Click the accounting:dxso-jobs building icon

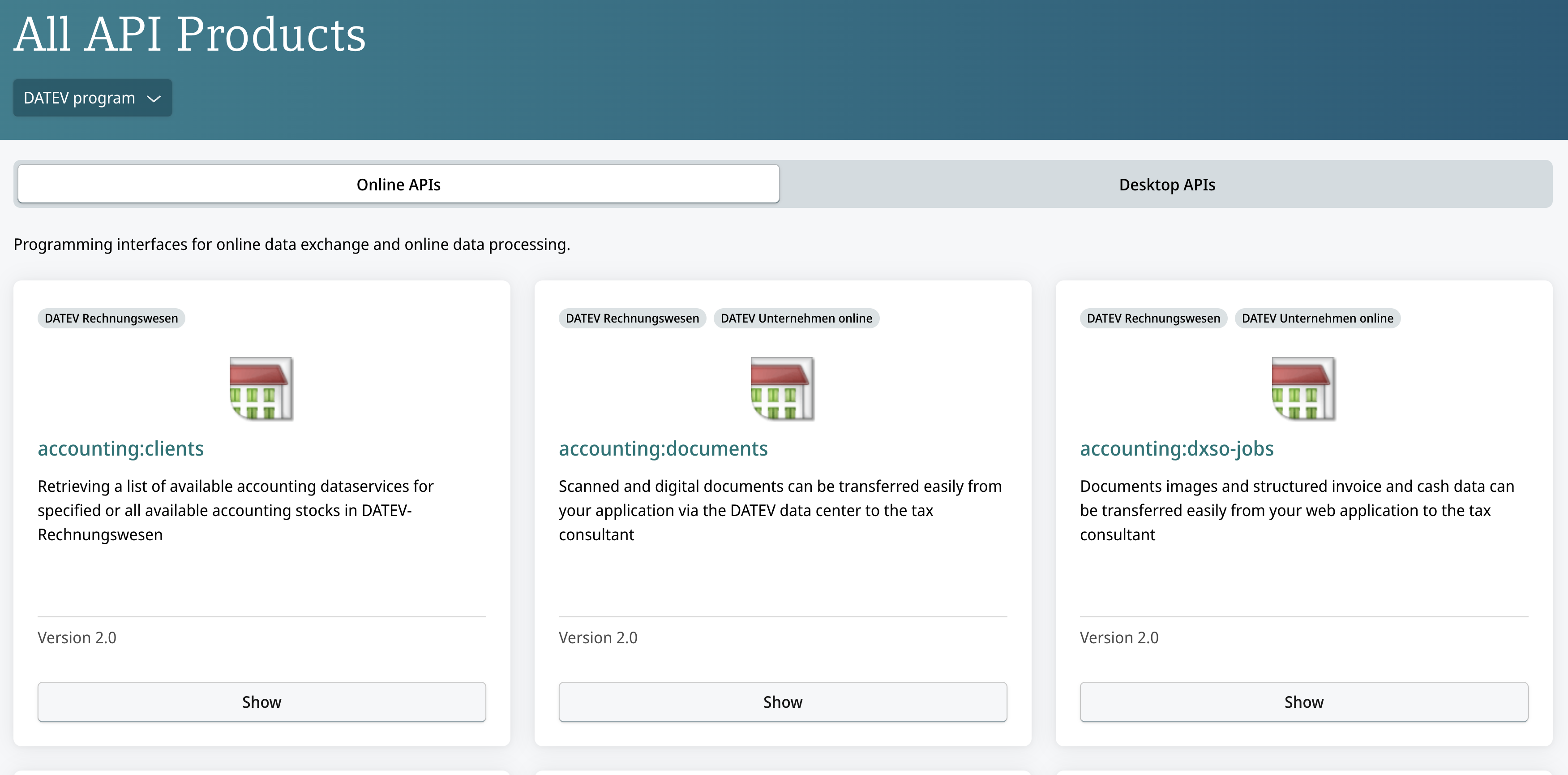point(1303,388)
